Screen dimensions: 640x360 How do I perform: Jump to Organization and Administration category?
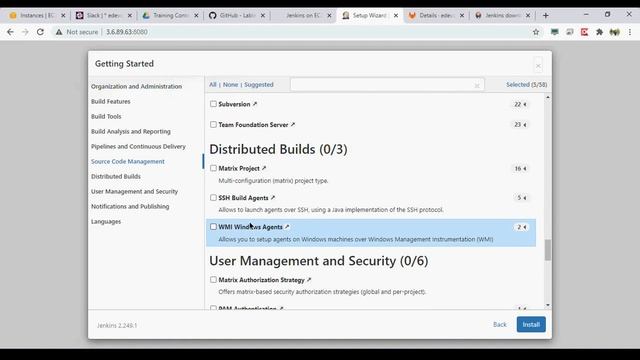(x=136, y=87)
